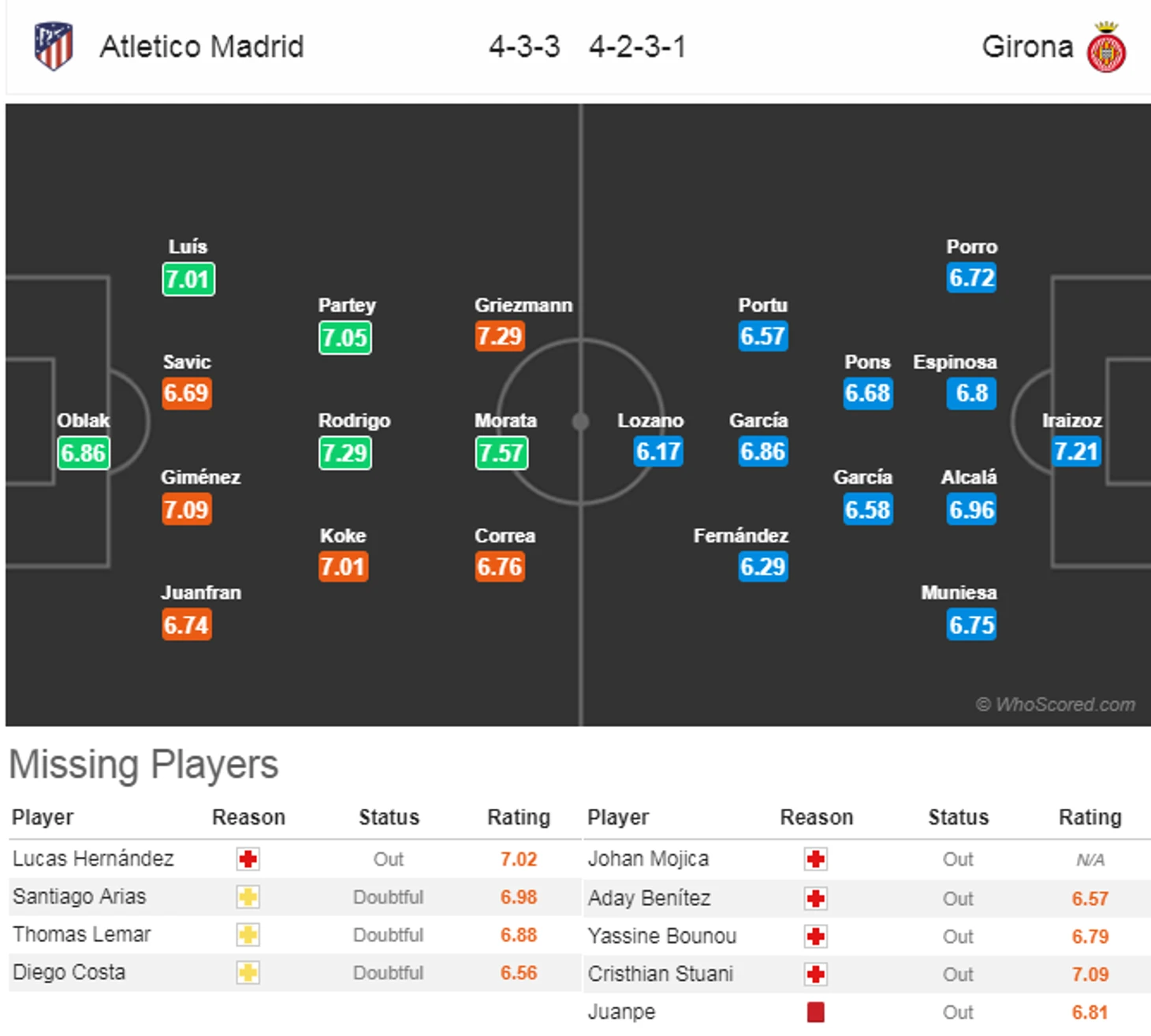Click the Girona team name

coord(1027,47)
